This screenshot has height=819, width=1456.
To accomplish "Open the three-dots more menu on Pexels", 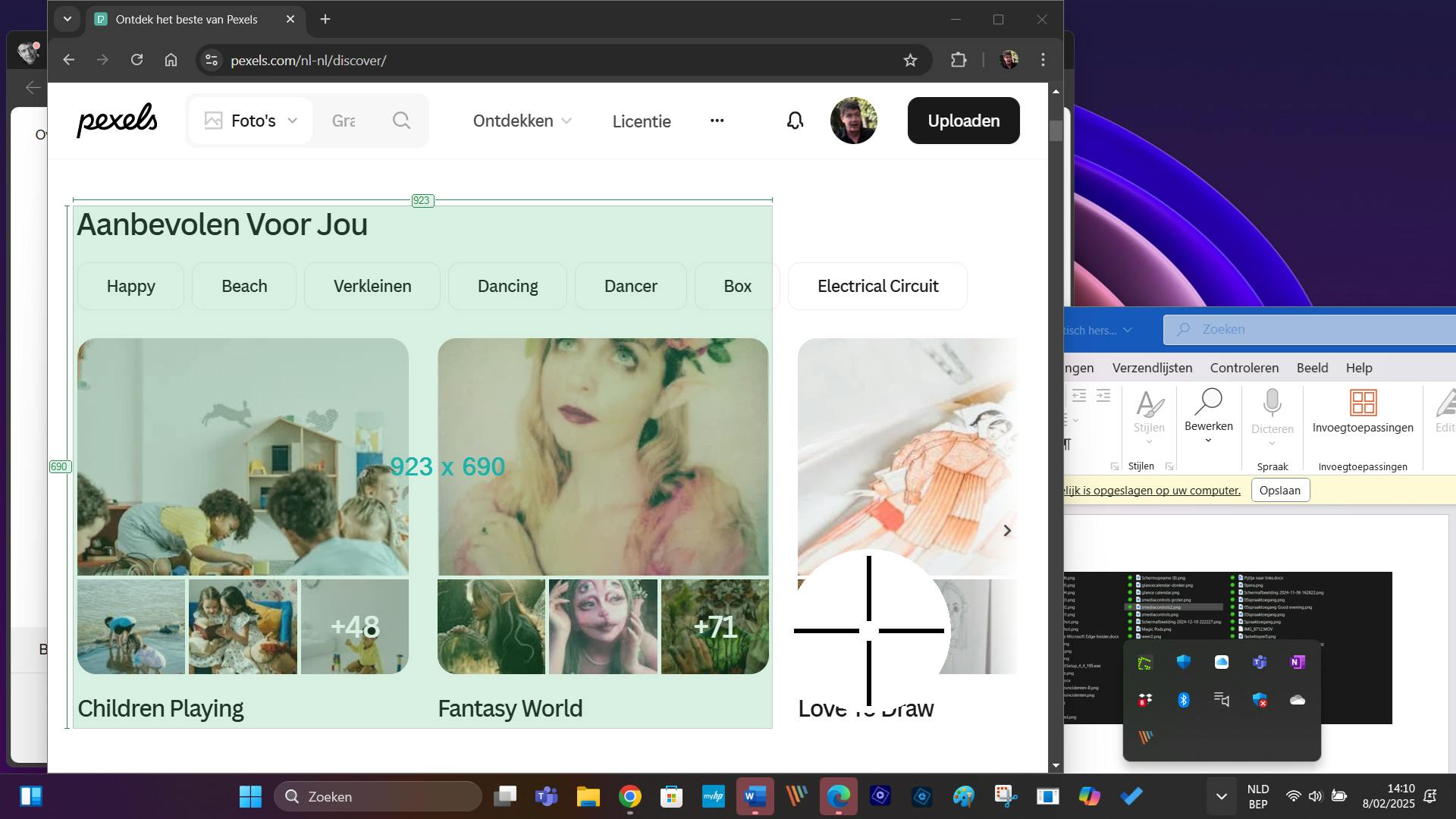I will coord(717,121).
